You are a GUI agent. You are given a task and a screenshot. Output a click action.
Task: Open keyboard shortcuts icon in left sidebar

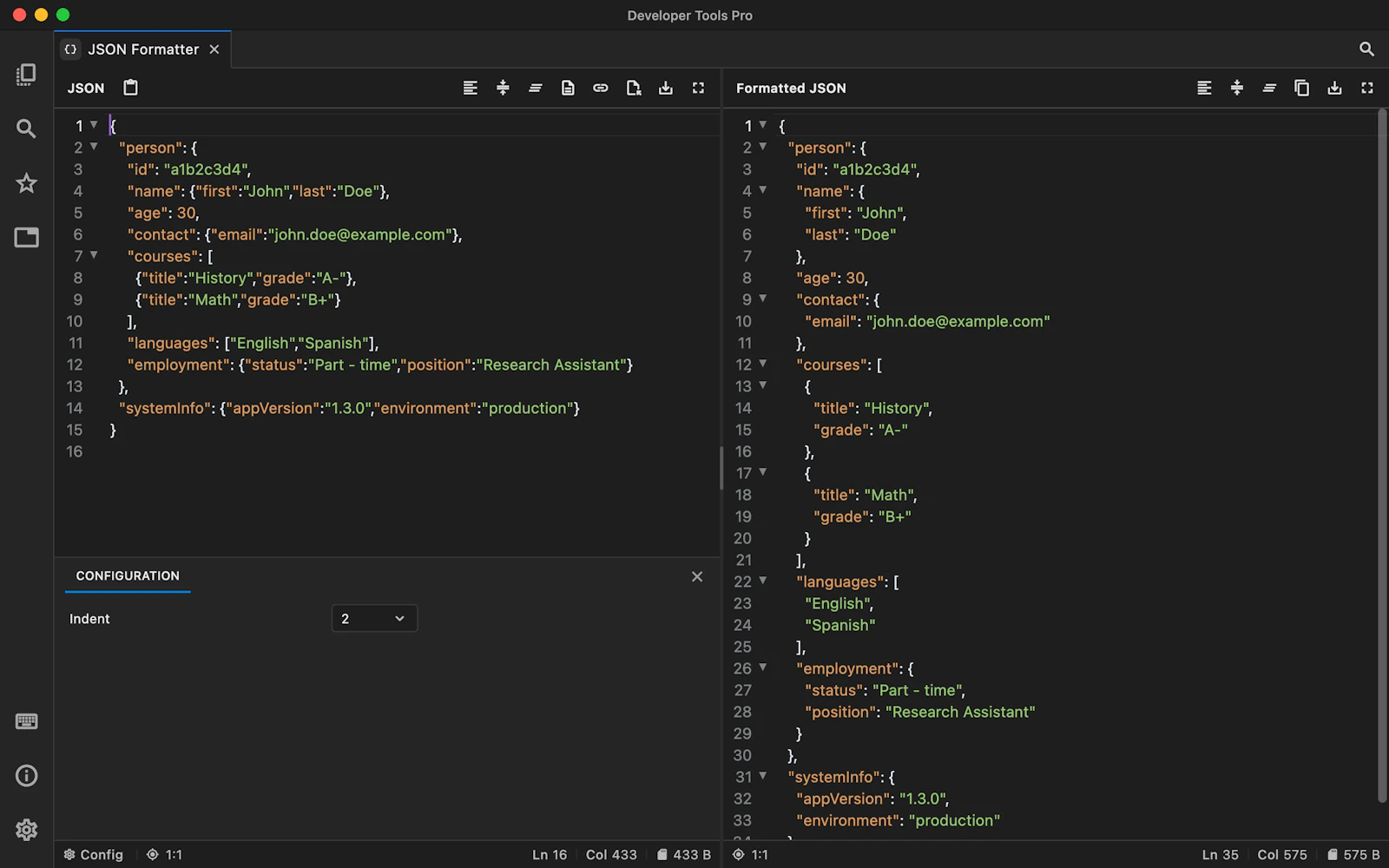pos(26,721)
